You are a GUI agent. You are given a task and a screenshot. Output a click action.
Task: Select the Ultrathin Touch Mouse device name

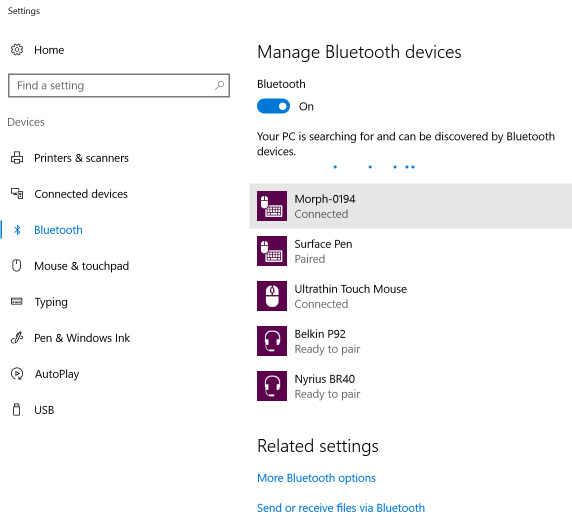point(351,289)
